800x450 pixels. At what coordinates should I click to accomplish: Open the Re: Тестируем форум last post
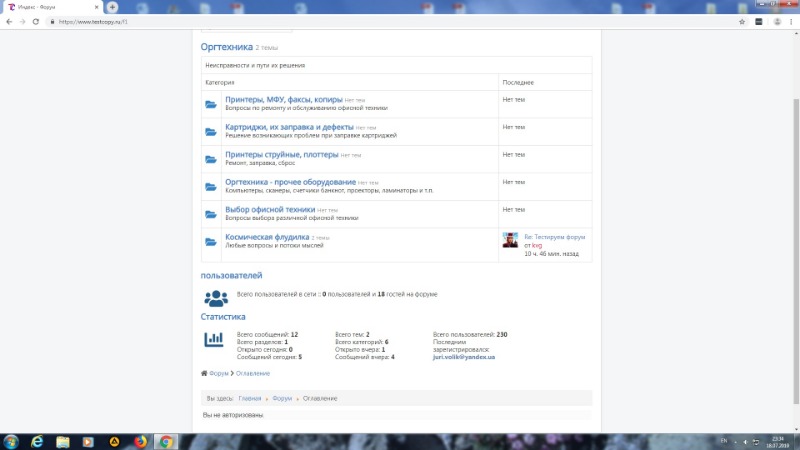coord(555,237)
